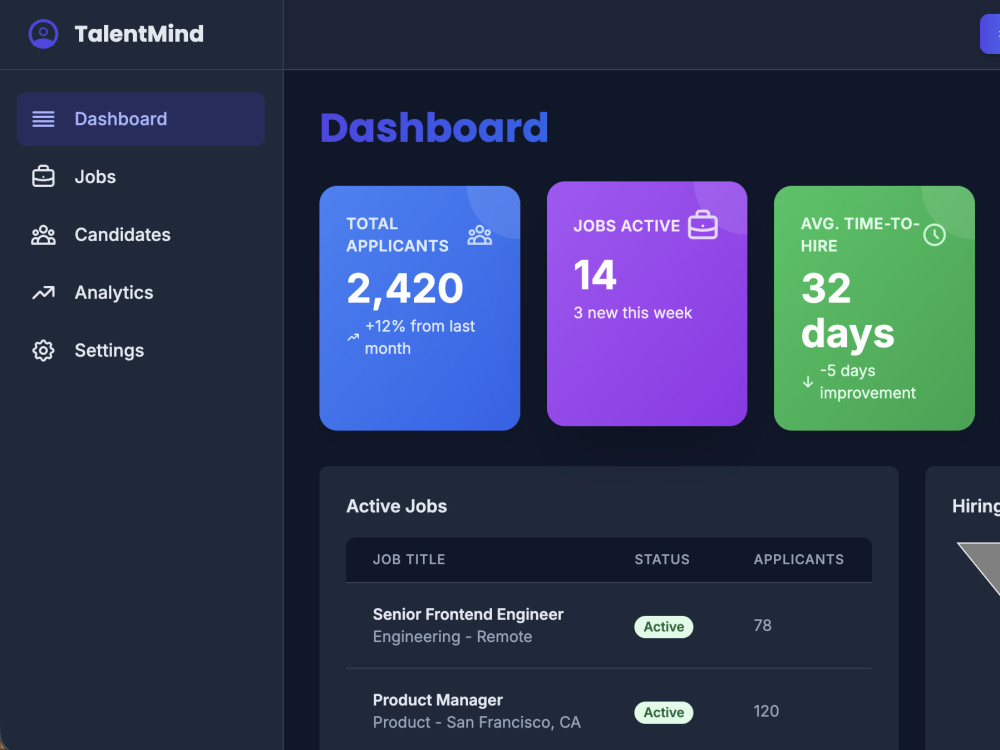The width and height of the screenshot is (1000, 750).
Task: Click the TalentMind logo icon
Action: point(43,34)
